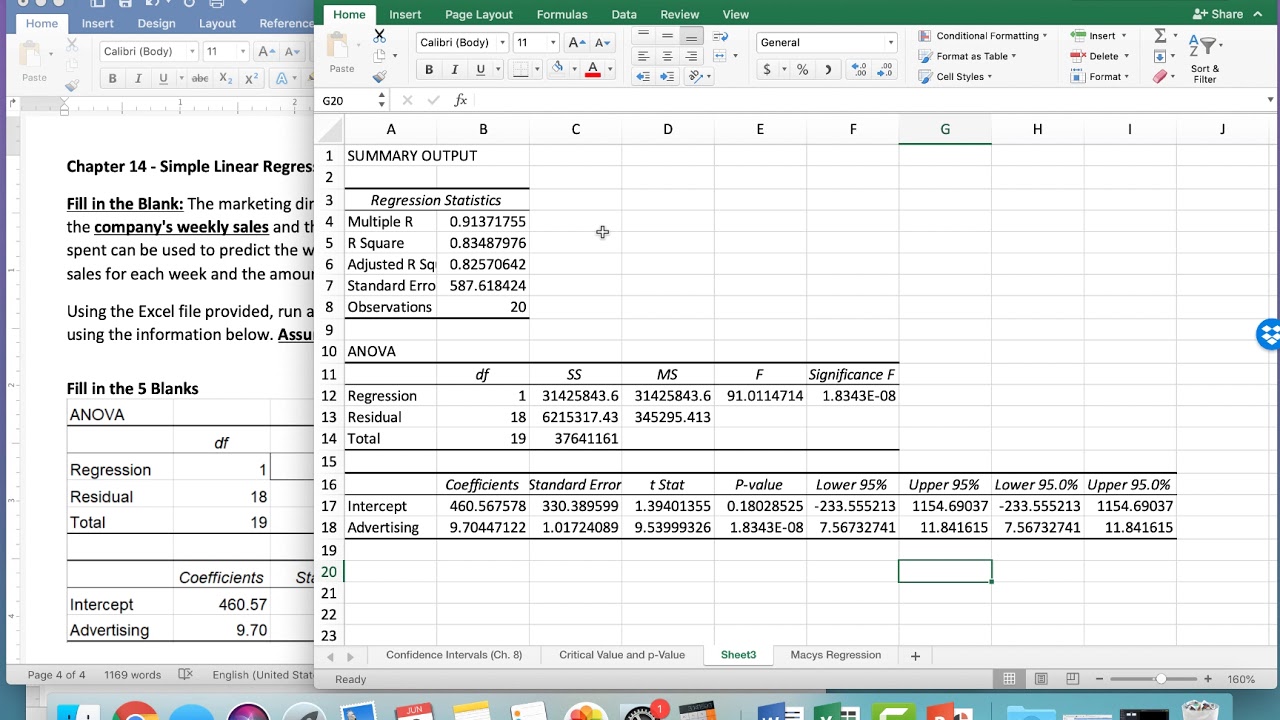Screen dimensions: 1280x720
Task: Switch to the Formulas ribbon tab
Action: point(562,14)
